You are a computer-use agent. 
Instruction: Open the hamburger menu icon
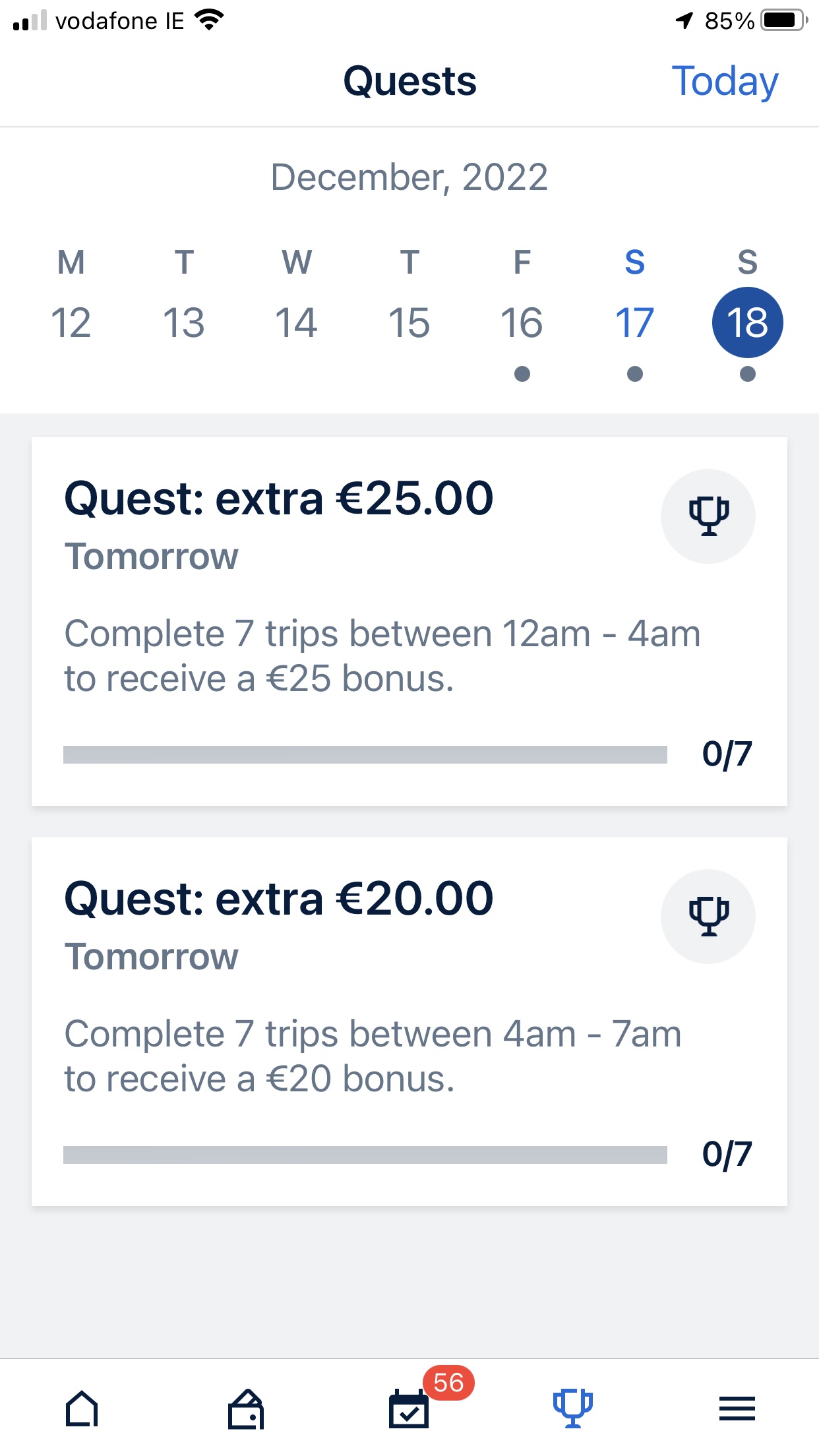pos(737,1408)
